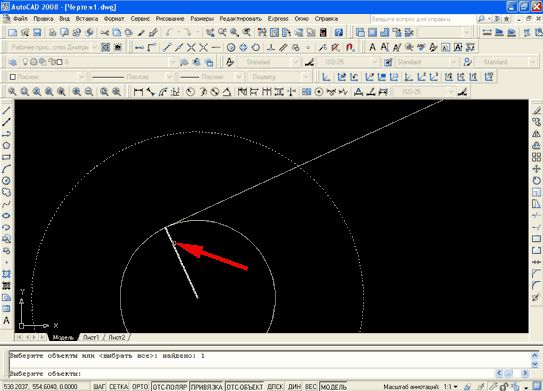Select the Polygon tool in the draw toolbar
The height and width of the screenshot is (391, 543).
tap(7, 145)
